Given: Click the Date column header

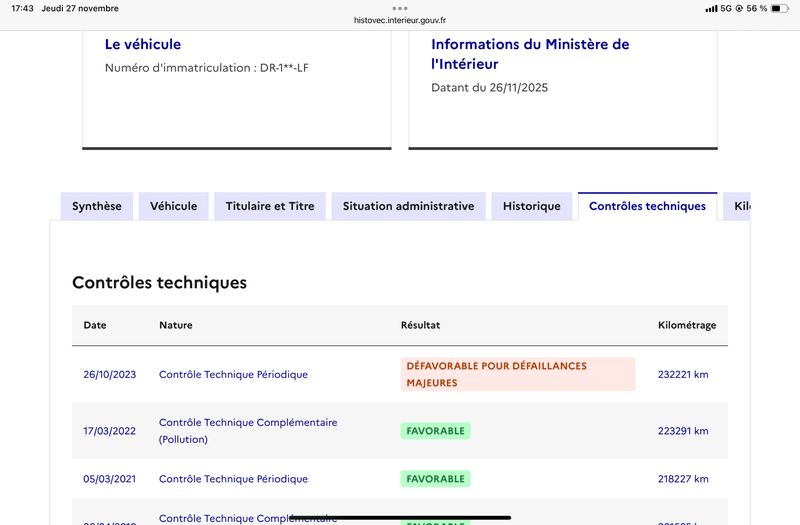Looking at the screenshot, I should (95, 325).
